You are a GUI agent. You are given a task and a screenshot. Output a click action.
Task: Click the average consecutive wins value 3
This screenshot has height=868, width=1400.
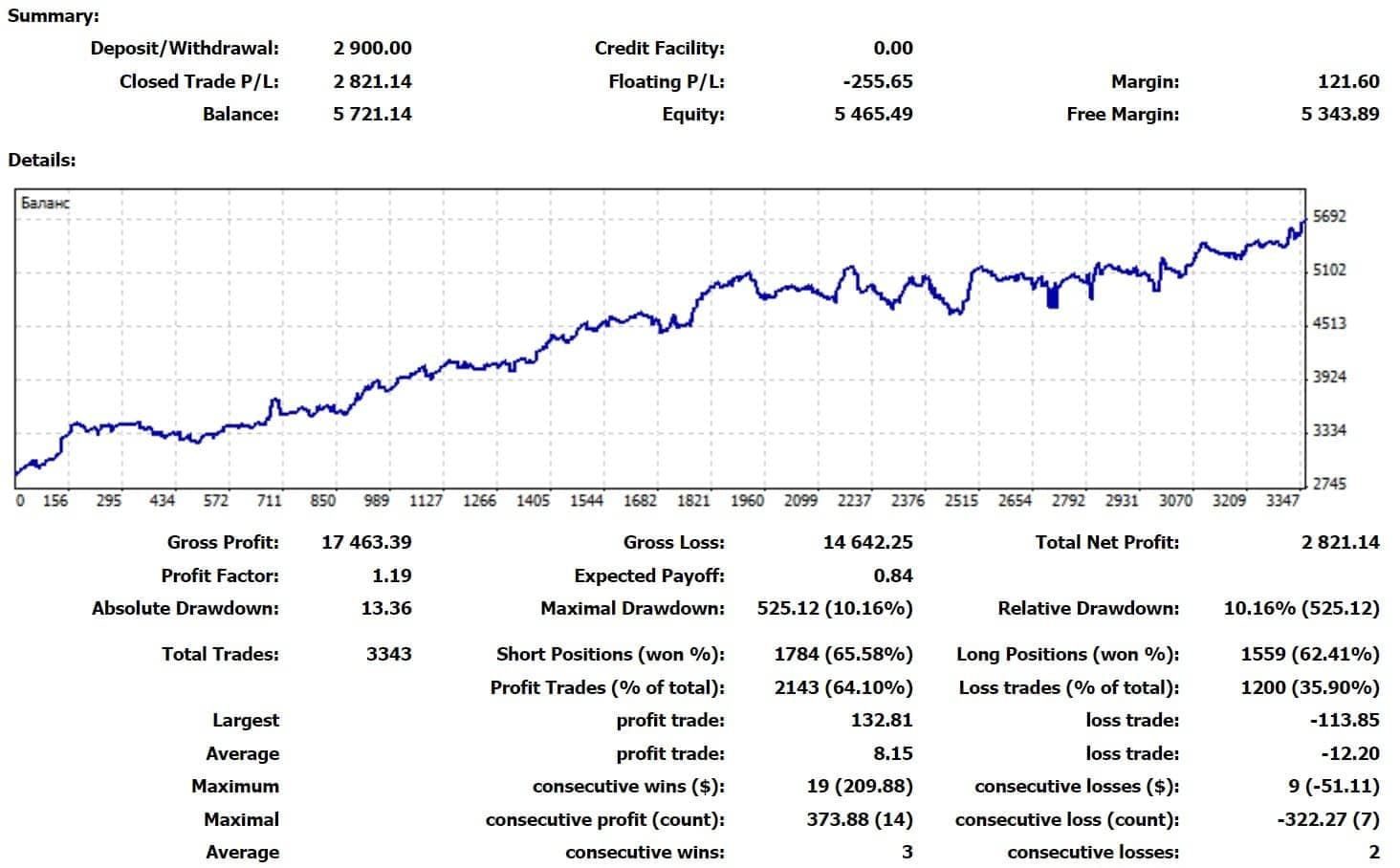tap(908, 852)
